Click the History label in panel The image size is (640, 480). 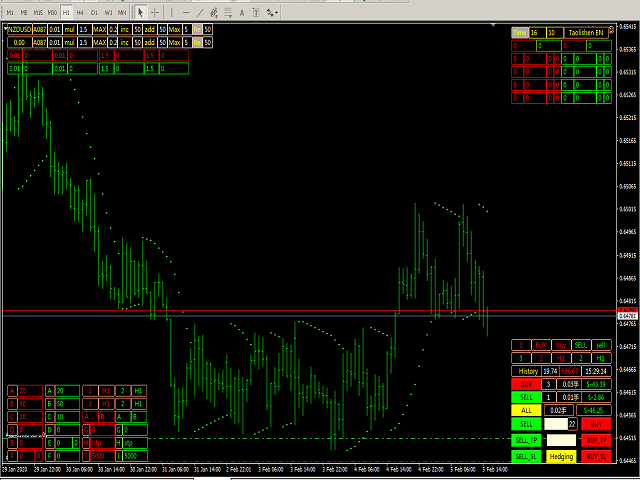[x=527, y=371]
